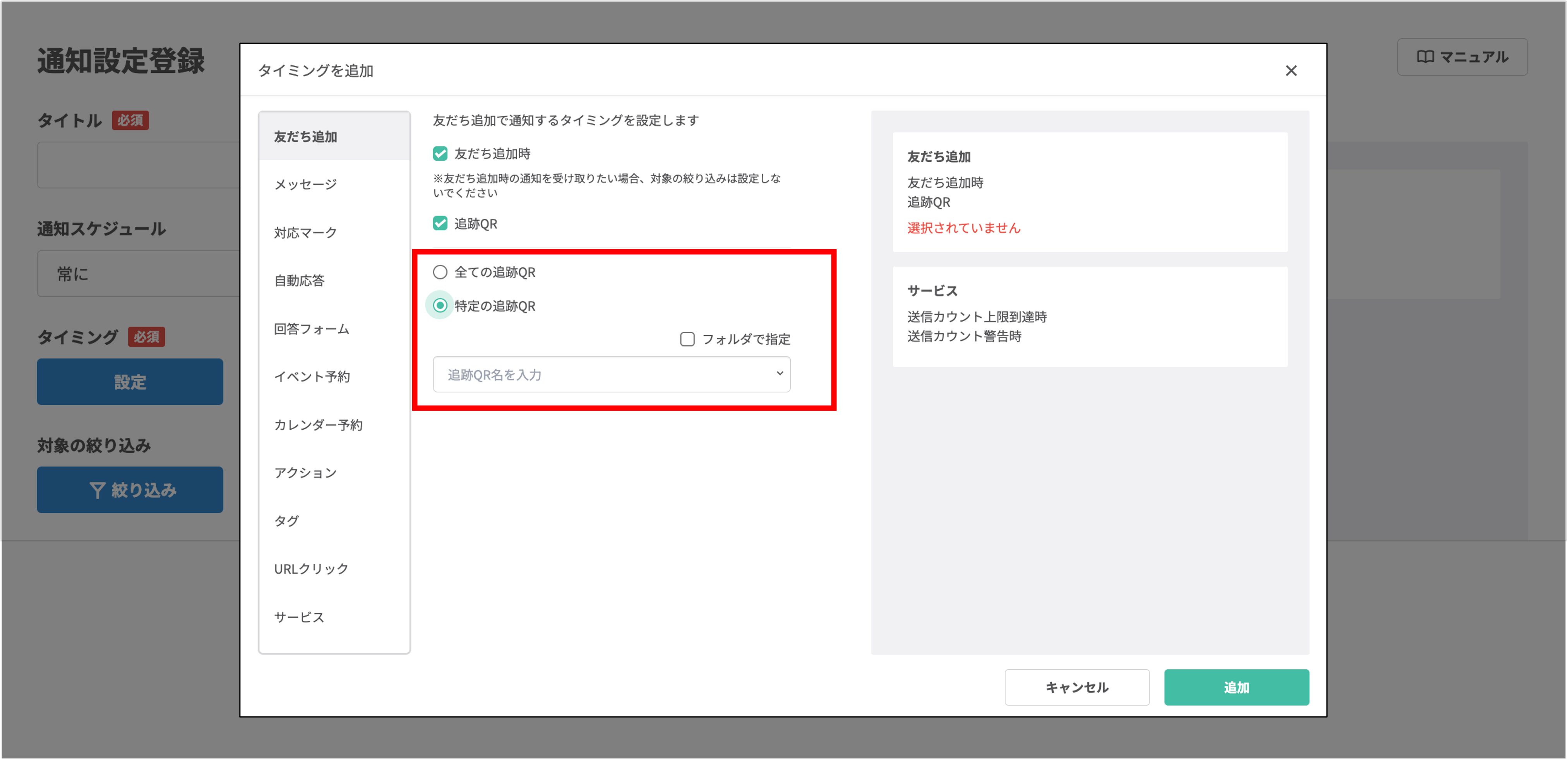Uncheck the 追跡QR checkbox
This screenshot has height=759, width=1568.
point(440,223)
